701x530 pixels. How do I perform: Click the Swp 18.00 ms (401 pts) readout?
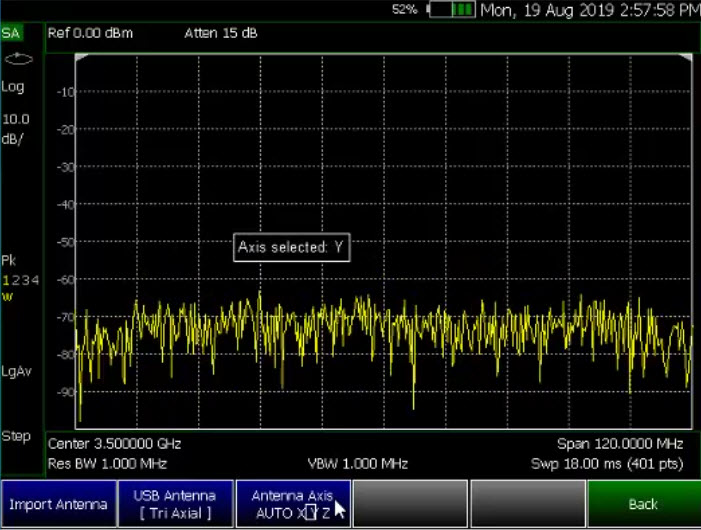click(607, 464)
